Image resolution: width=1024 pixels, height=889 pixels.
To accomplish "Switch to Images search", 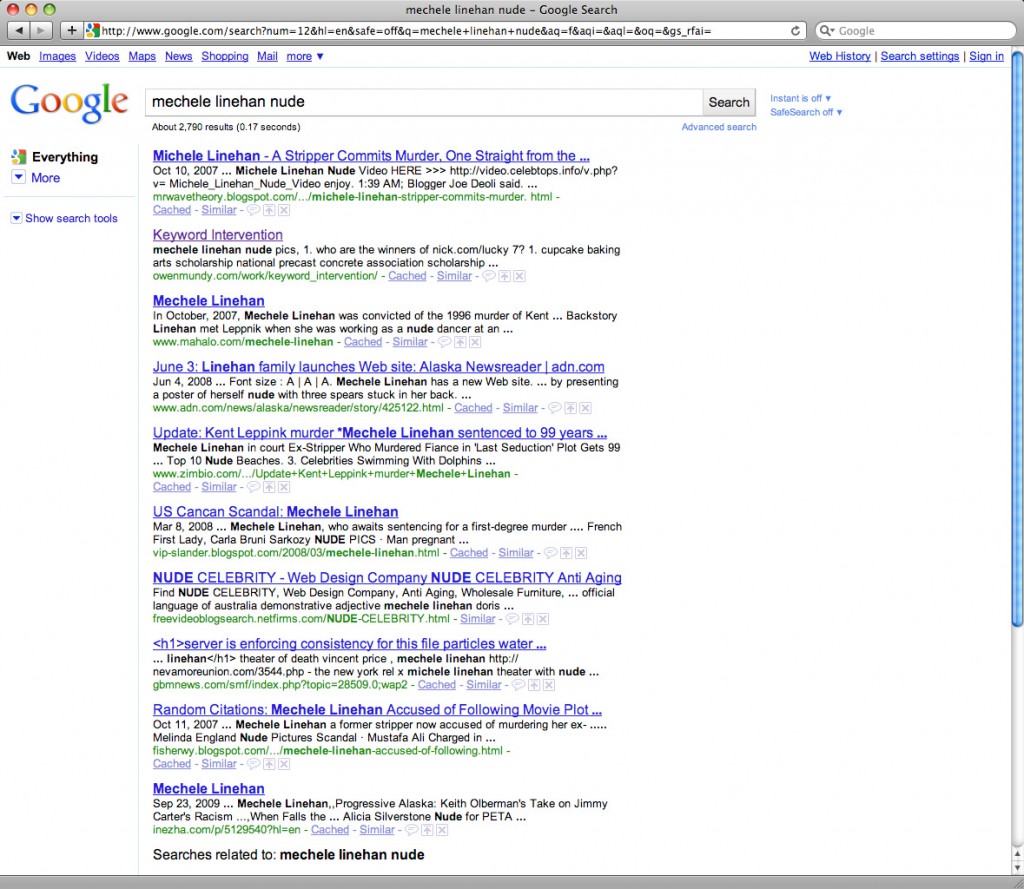I will 57,56.
